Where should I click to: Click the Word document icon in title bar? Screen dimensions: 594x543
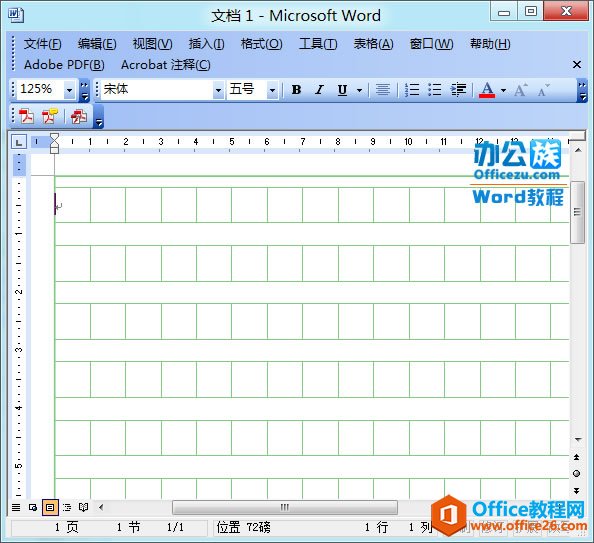pyautogui.click(x=16, y=15)
